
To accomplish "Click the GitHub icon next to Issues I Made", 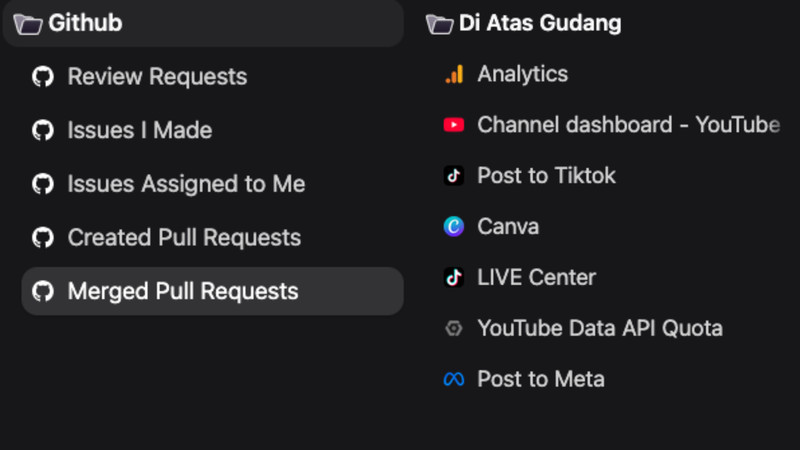I will [42, 131].
